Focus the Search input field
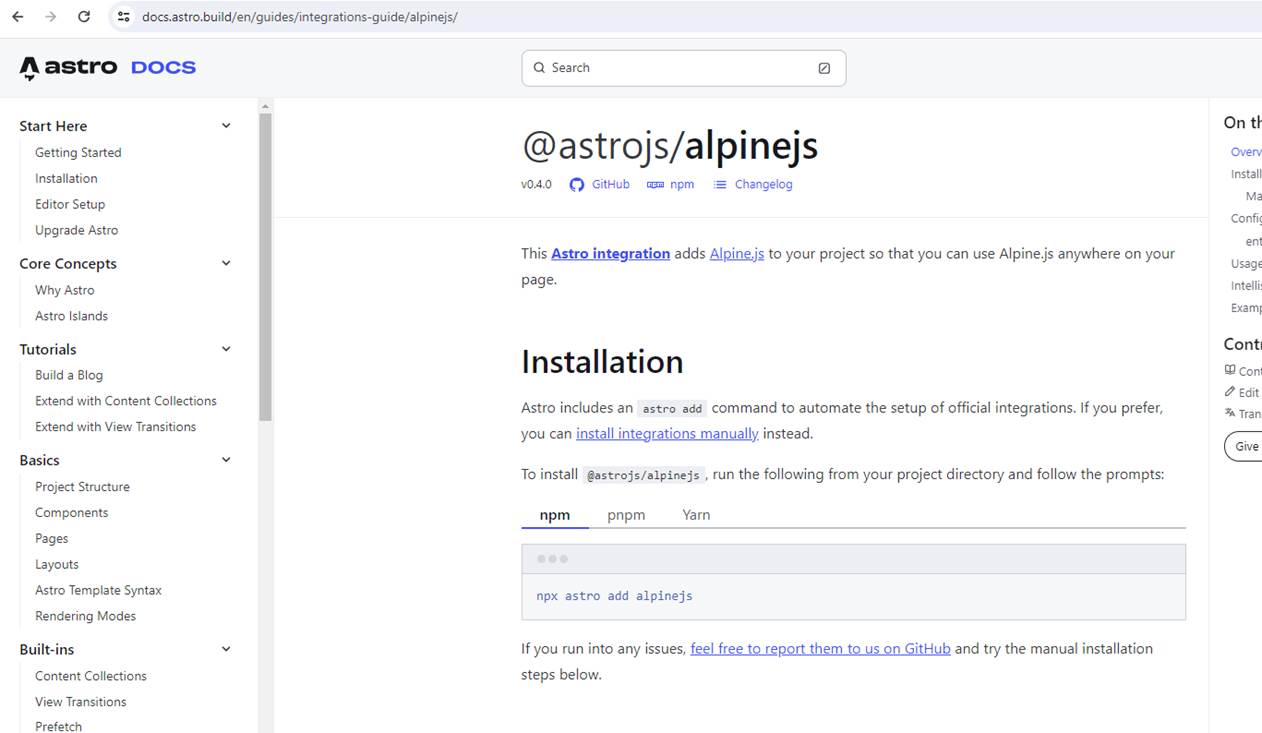 coord(684,68)
